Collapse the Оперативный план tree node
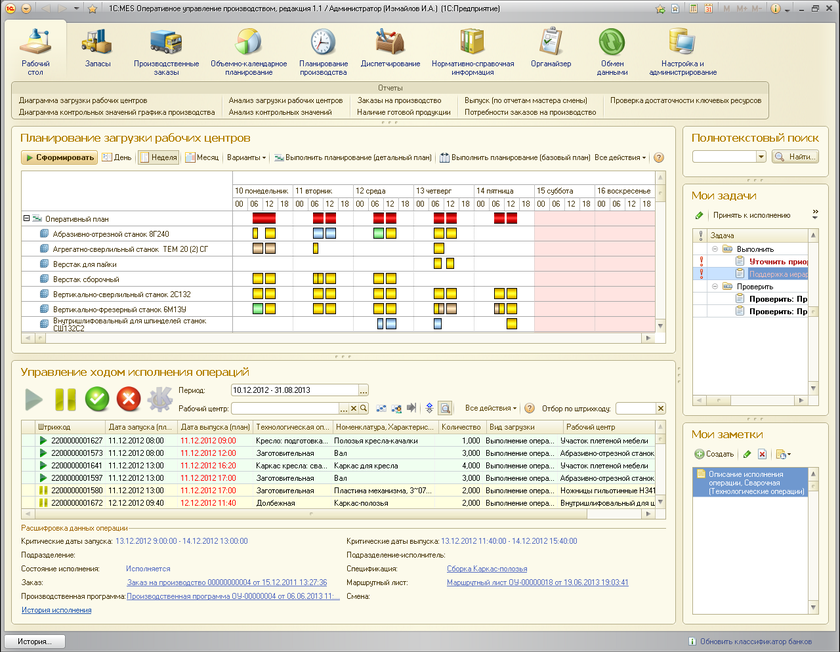The height and width of the screenshot is (652, 840). pos(25,217)
